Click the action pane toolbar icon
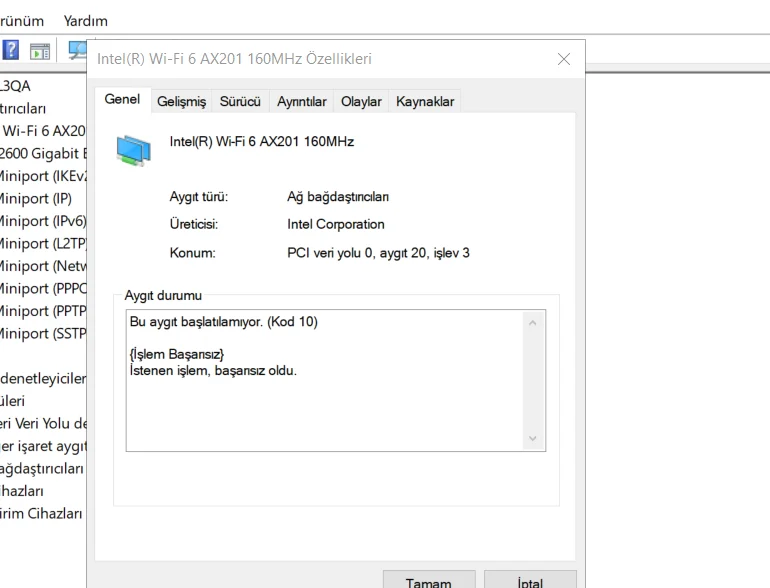 (x=40, y=51)
